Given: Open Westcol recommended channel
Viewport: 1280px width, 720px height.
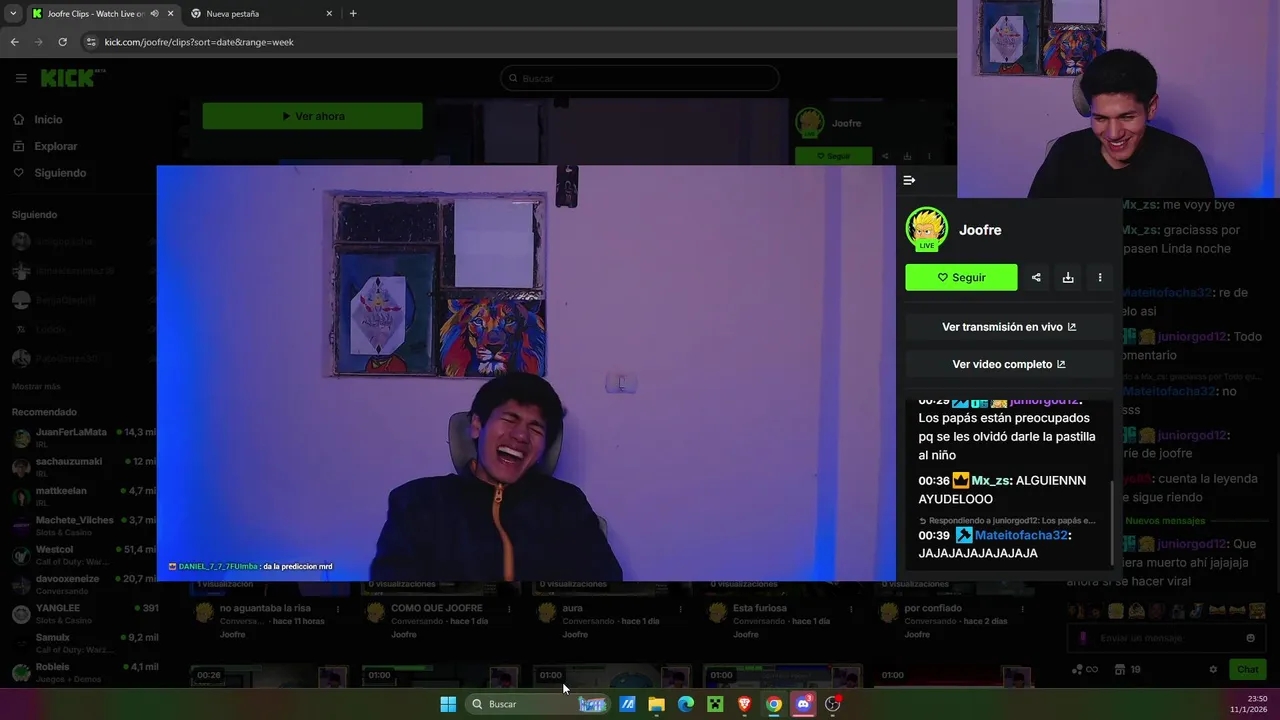Looking at the screenshot, I should tap(84, 554).
